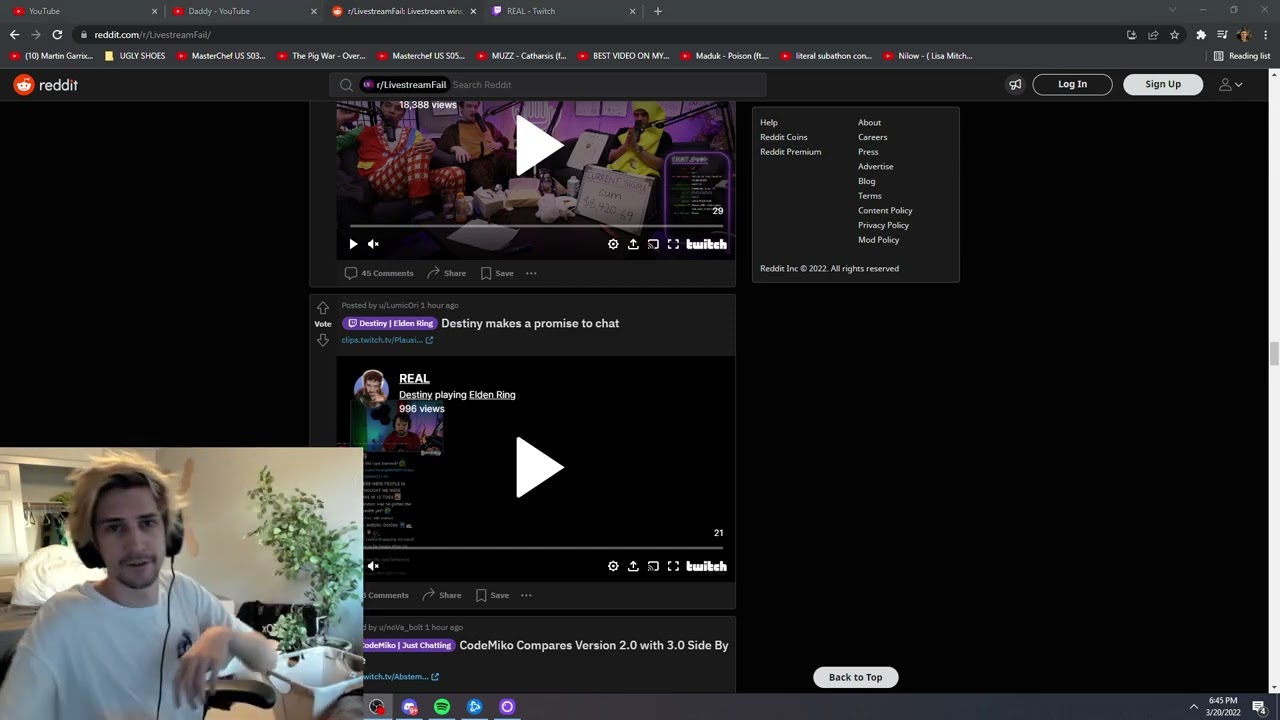Open the Help footer link

768,122
